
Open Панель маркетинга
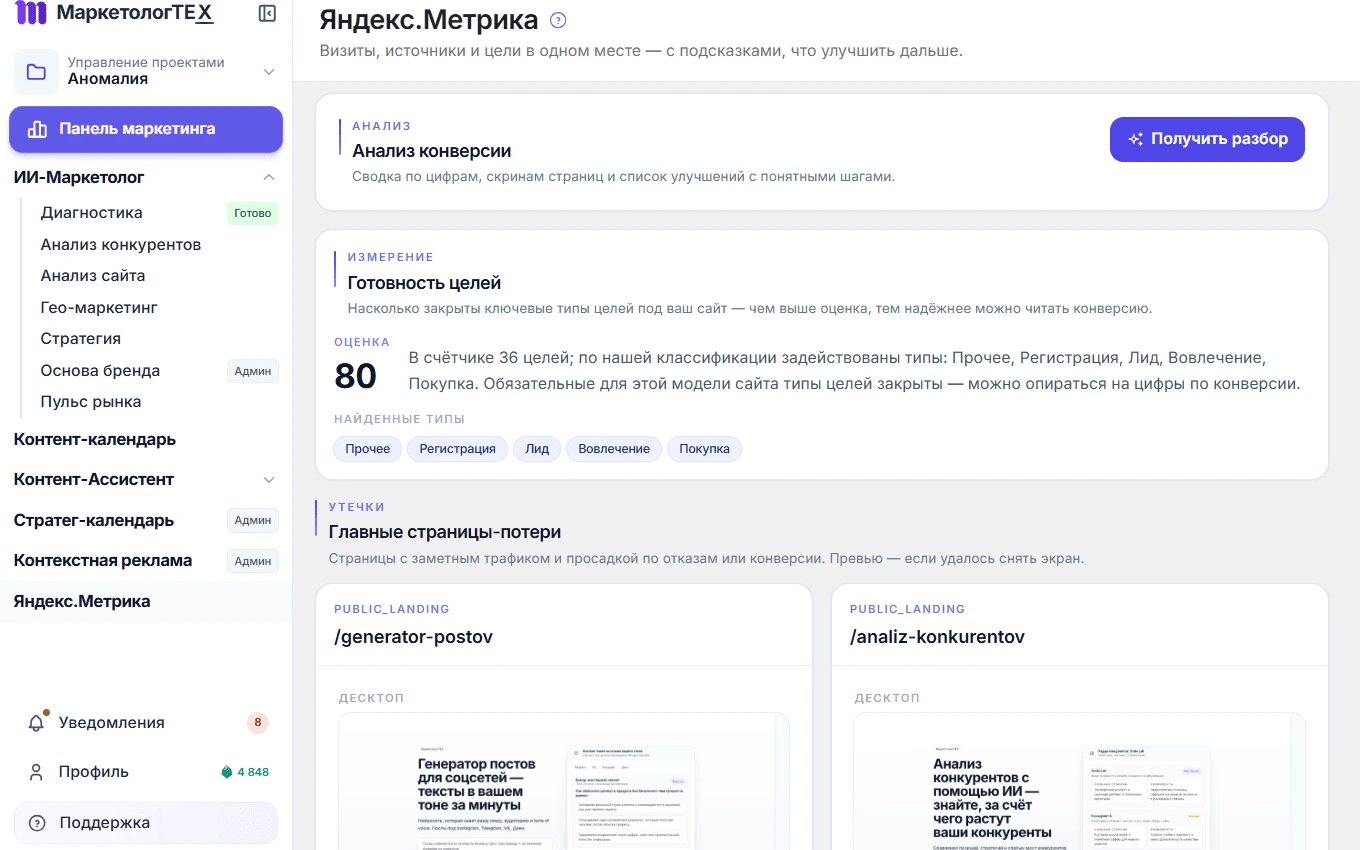[146, 129]
